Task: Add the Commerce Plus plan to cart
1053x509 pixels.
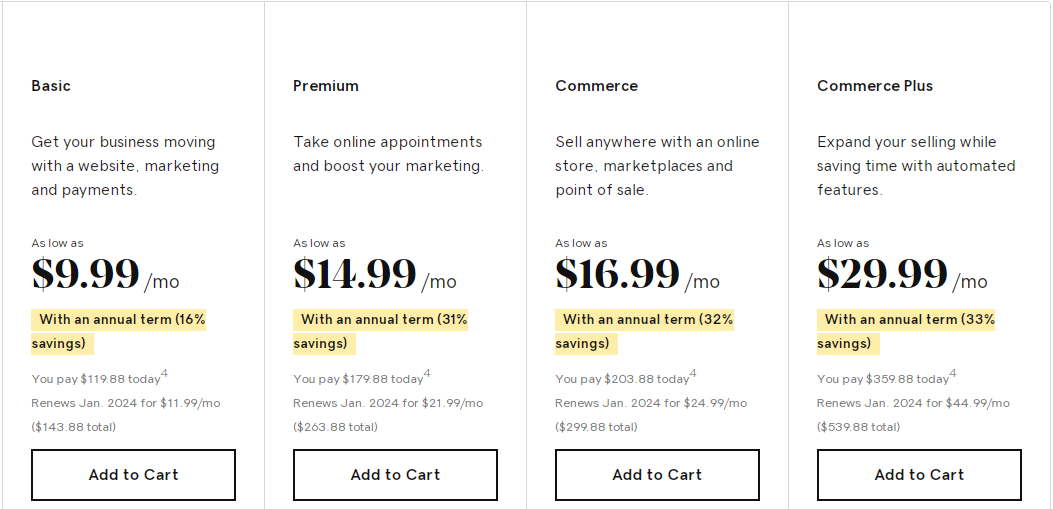Action: [919, 475]
